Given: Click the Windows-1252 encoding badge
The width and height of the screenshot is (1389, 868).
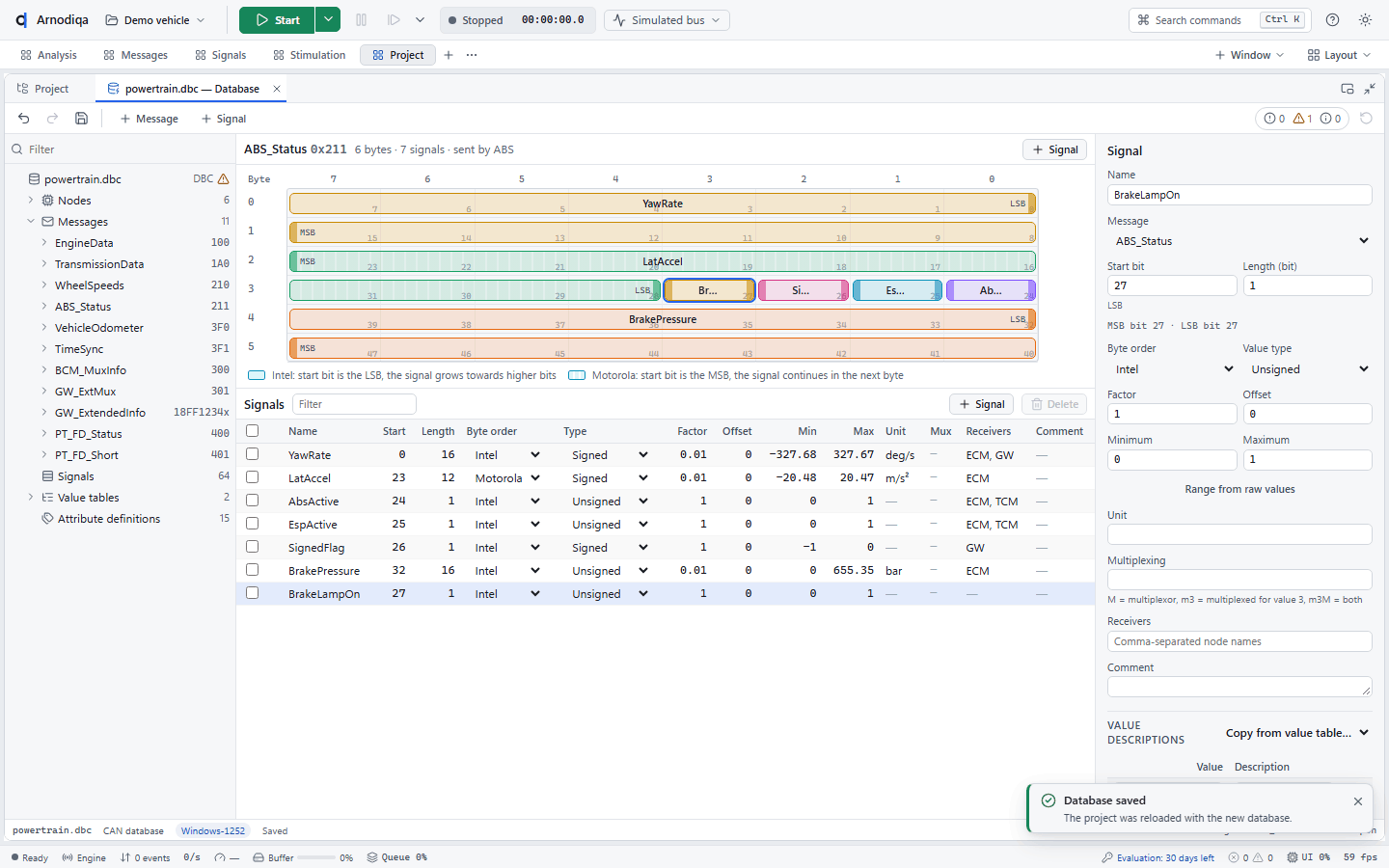Looking at the screenshot, I should (213, 830).
